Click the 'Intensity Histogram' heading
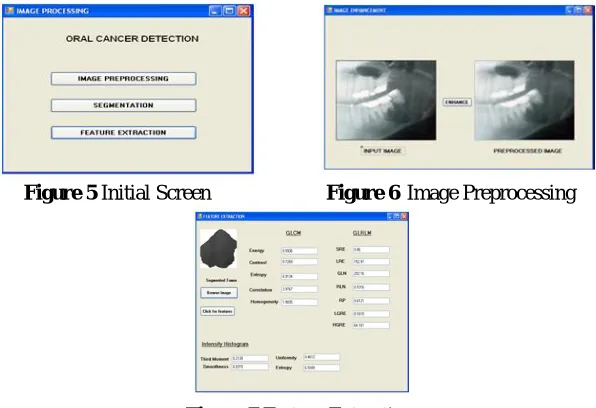 [225, 344]
